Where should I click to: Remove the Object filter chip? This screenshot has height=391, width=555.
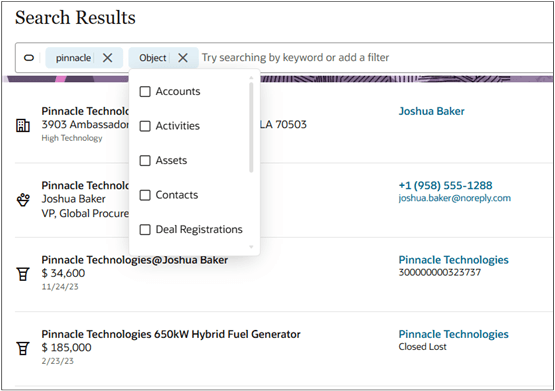click(183, 58)
